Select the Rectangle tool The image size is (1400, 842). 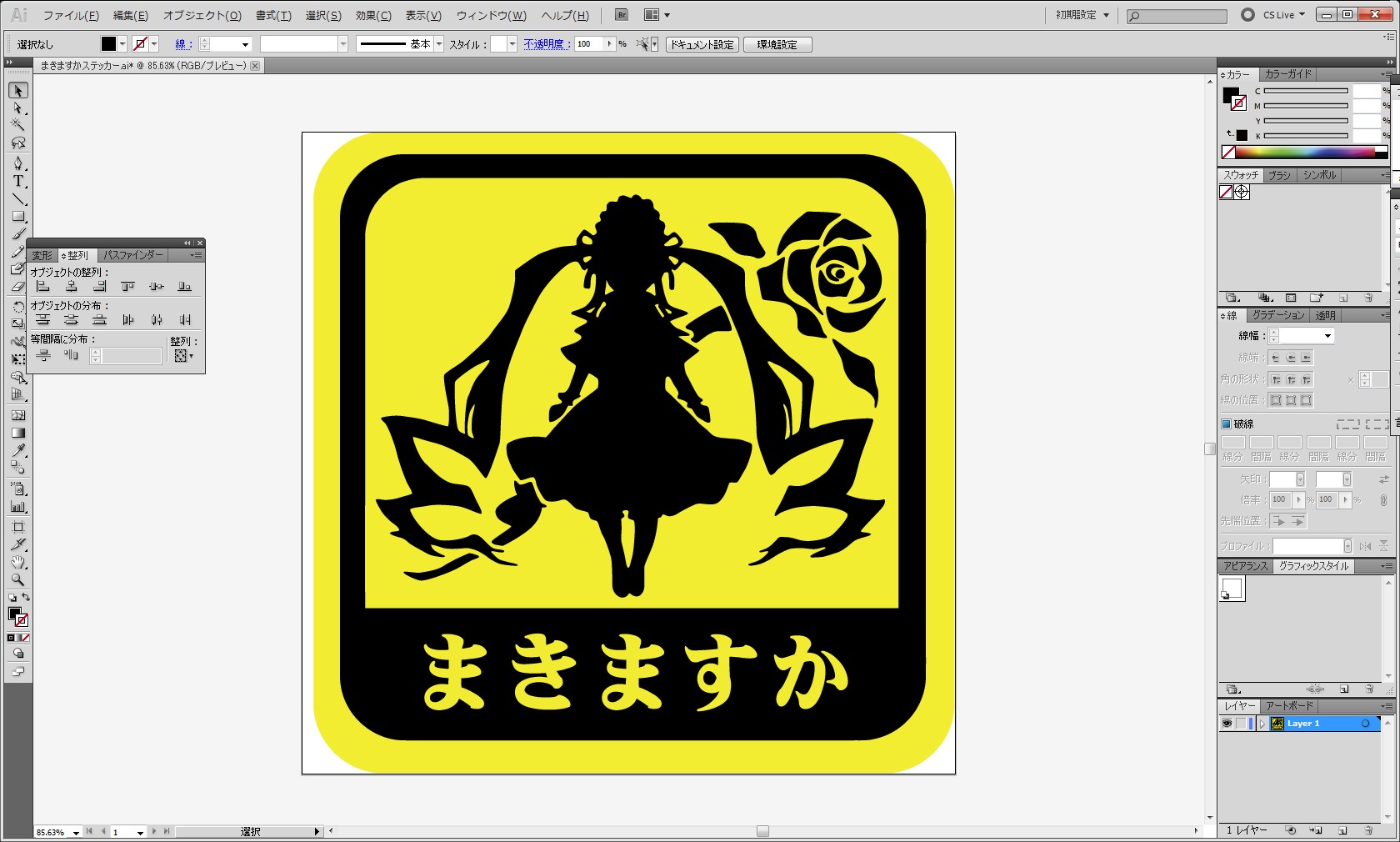coord(17,216)
